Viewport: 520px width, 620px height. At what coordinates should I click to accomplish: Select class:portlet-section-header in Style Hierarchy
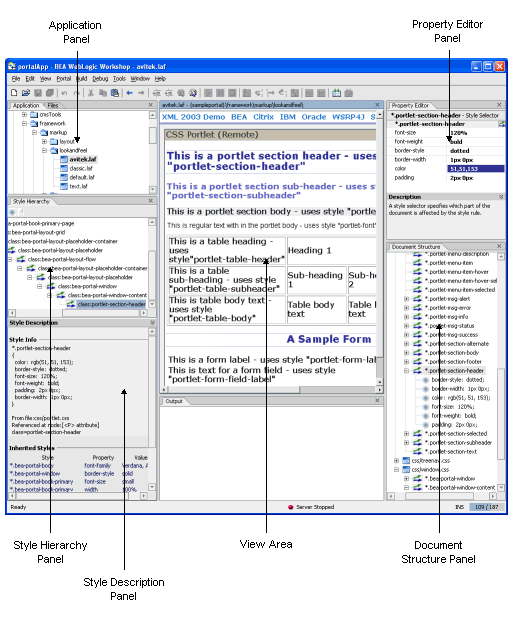111,304
